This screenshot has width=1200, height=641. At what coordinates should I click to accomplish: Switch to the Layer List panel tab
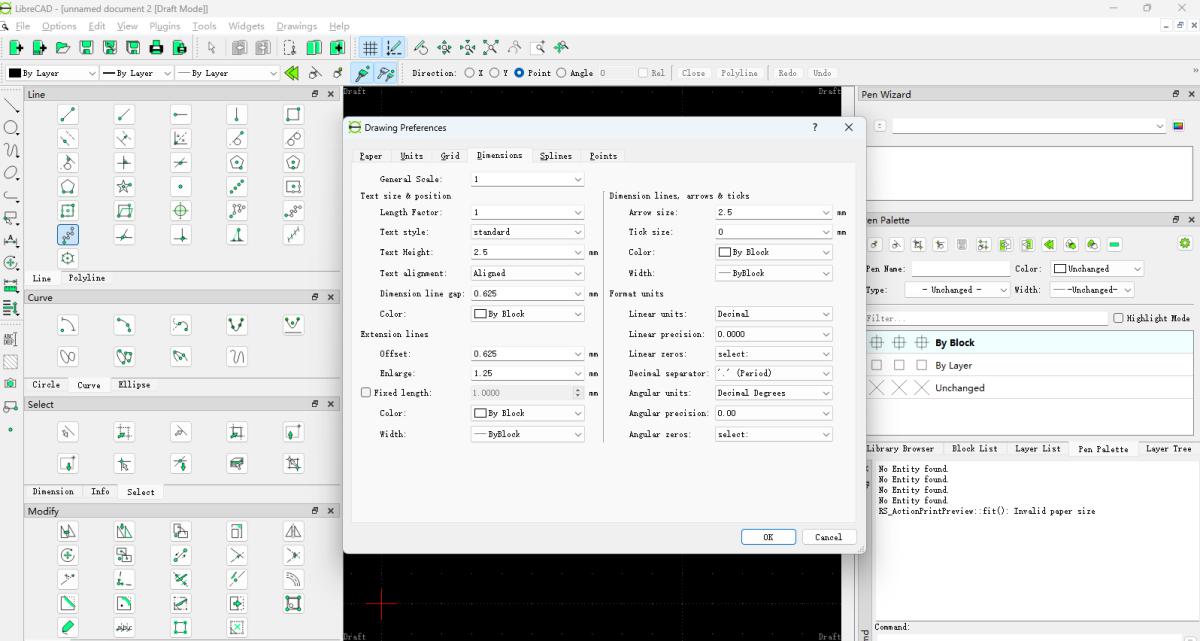tap(1038, 448)
